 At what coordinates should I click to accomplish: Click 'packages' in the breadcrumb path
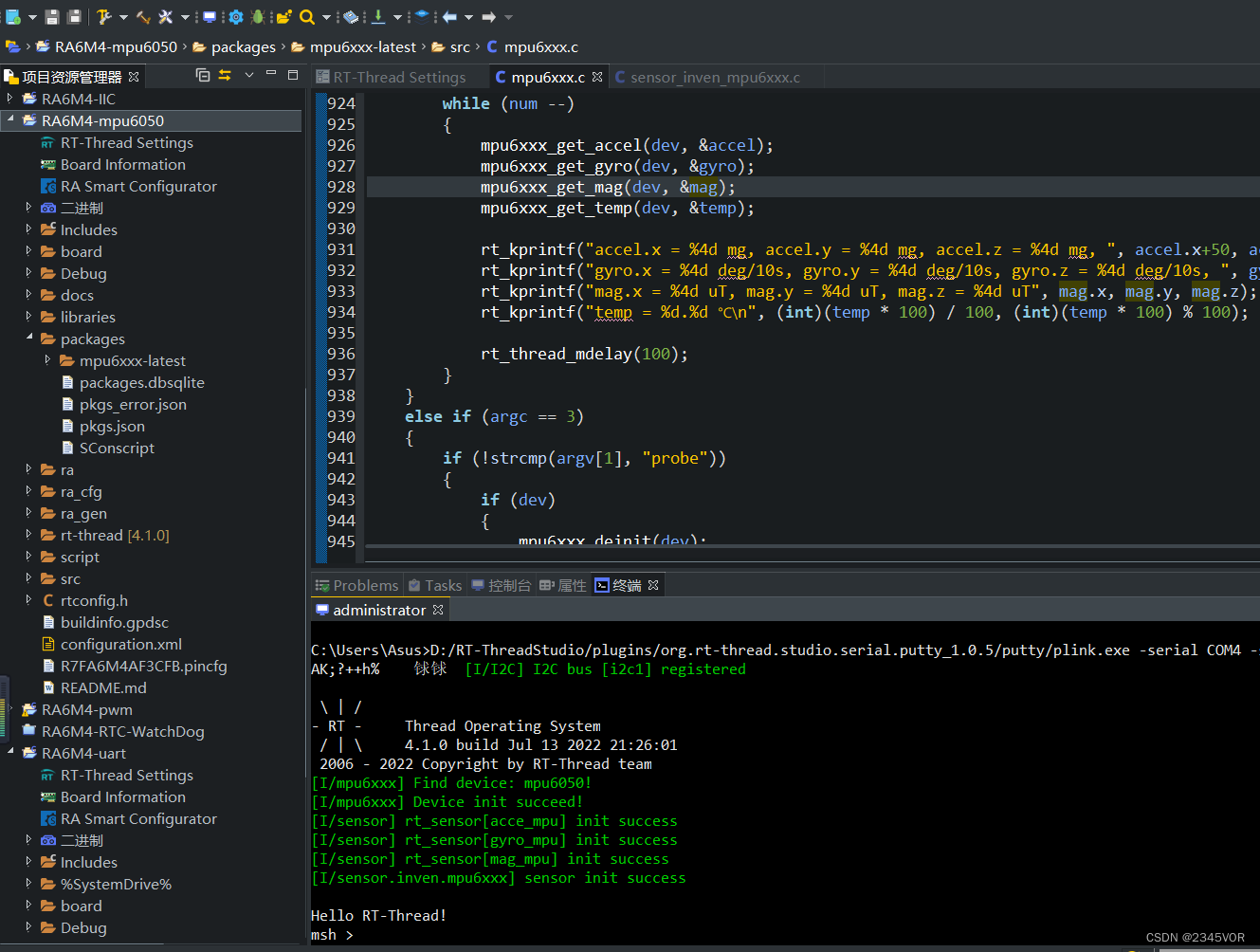click(x=243, y=46)
